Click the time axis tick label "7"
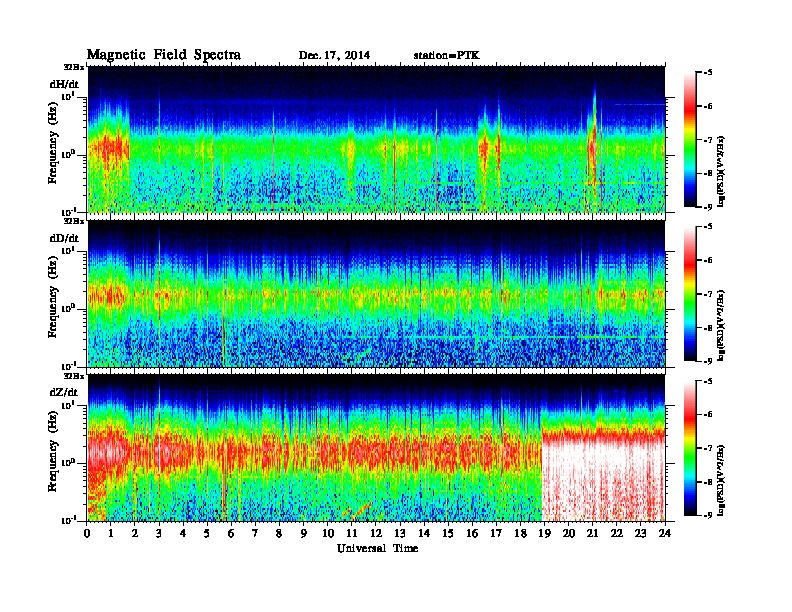Screen dimensions: 792x612 coord(256,534)
